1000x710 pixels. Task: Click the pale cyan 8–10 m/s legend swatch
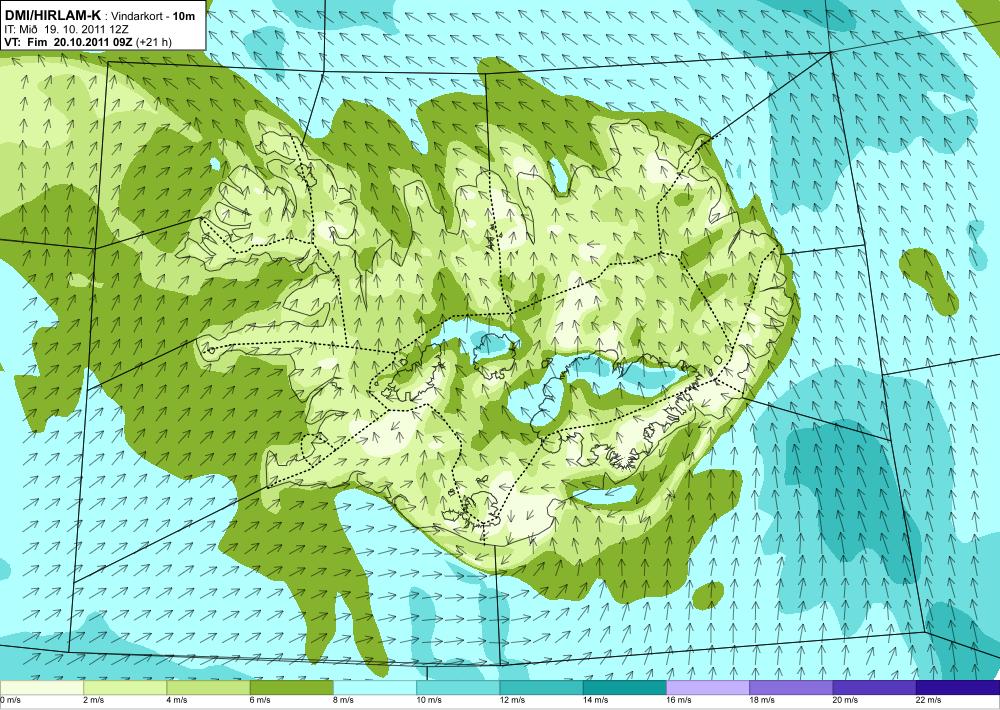tap(374, 688)
